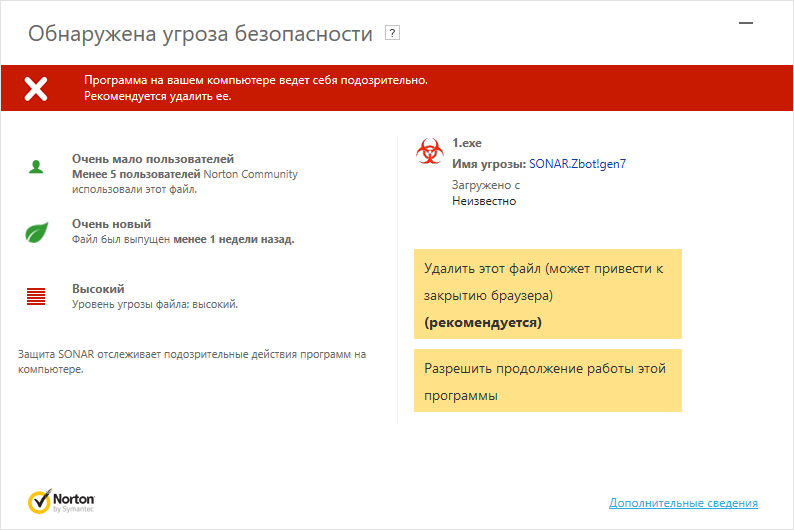794x530 pixels.
Task: Click the 1.exe file name
Action: coord(467,143)
